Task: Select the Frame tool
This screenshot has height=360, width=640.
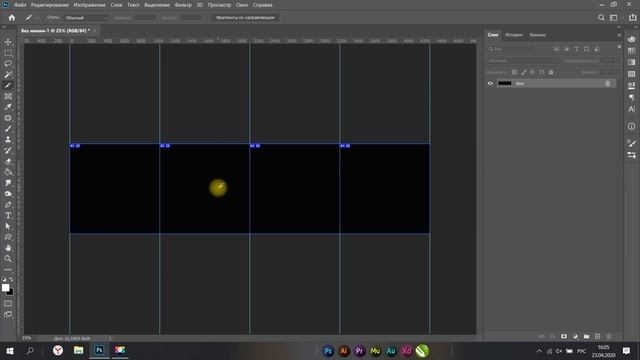Action: pos(8,96)
